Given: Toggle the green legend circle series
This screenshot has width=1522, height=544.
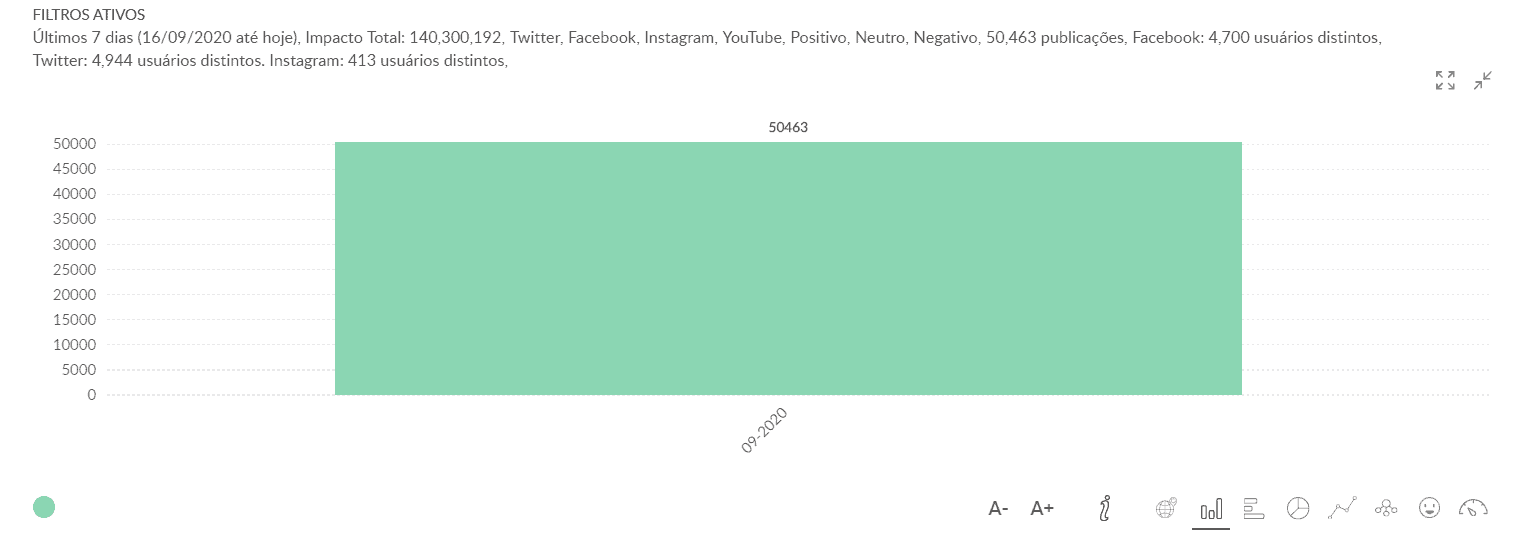Looking at the screenshot, I should pos(44,507).
